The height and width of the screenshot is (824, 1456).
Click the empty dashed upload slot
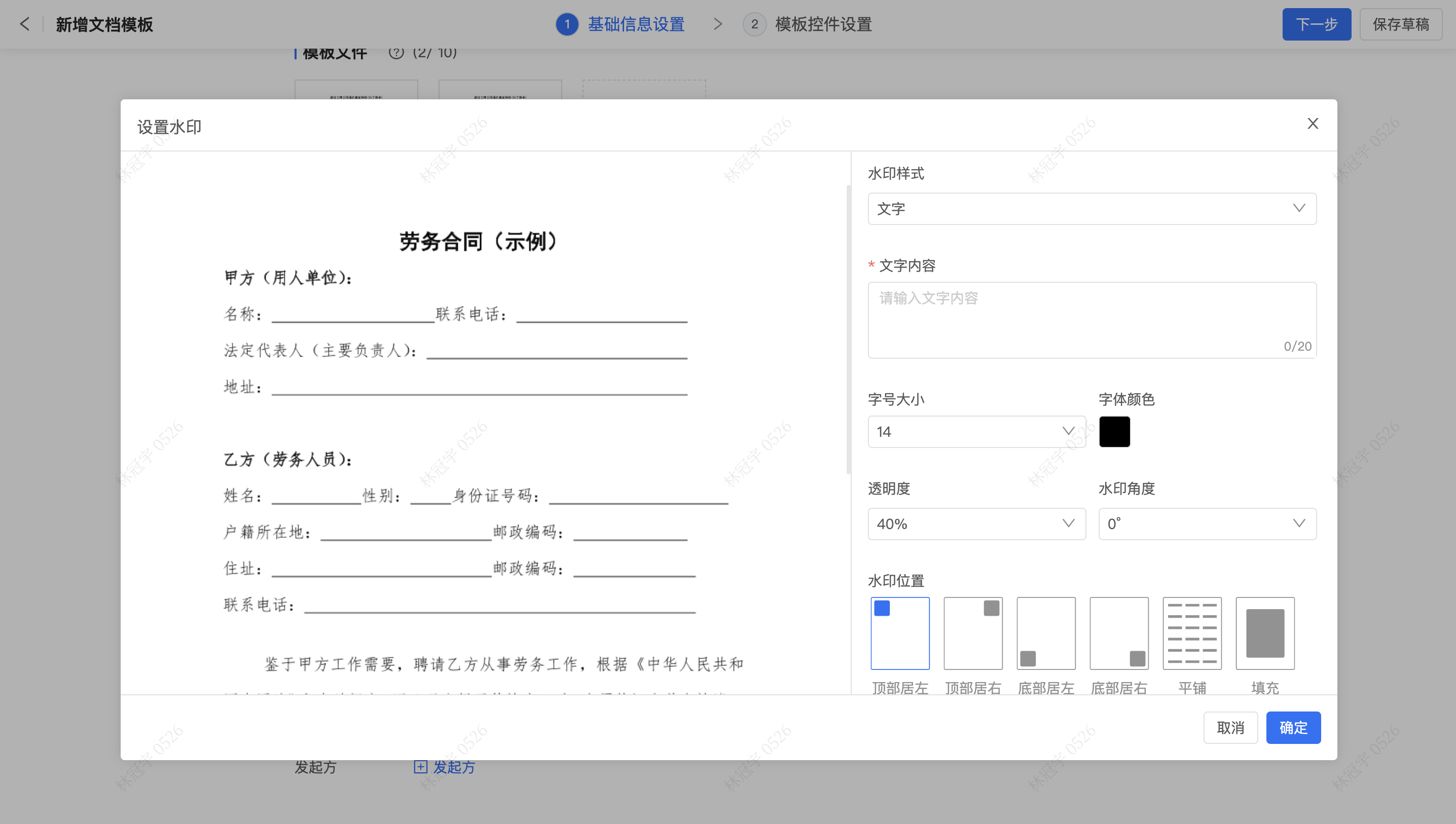(644, 89)
